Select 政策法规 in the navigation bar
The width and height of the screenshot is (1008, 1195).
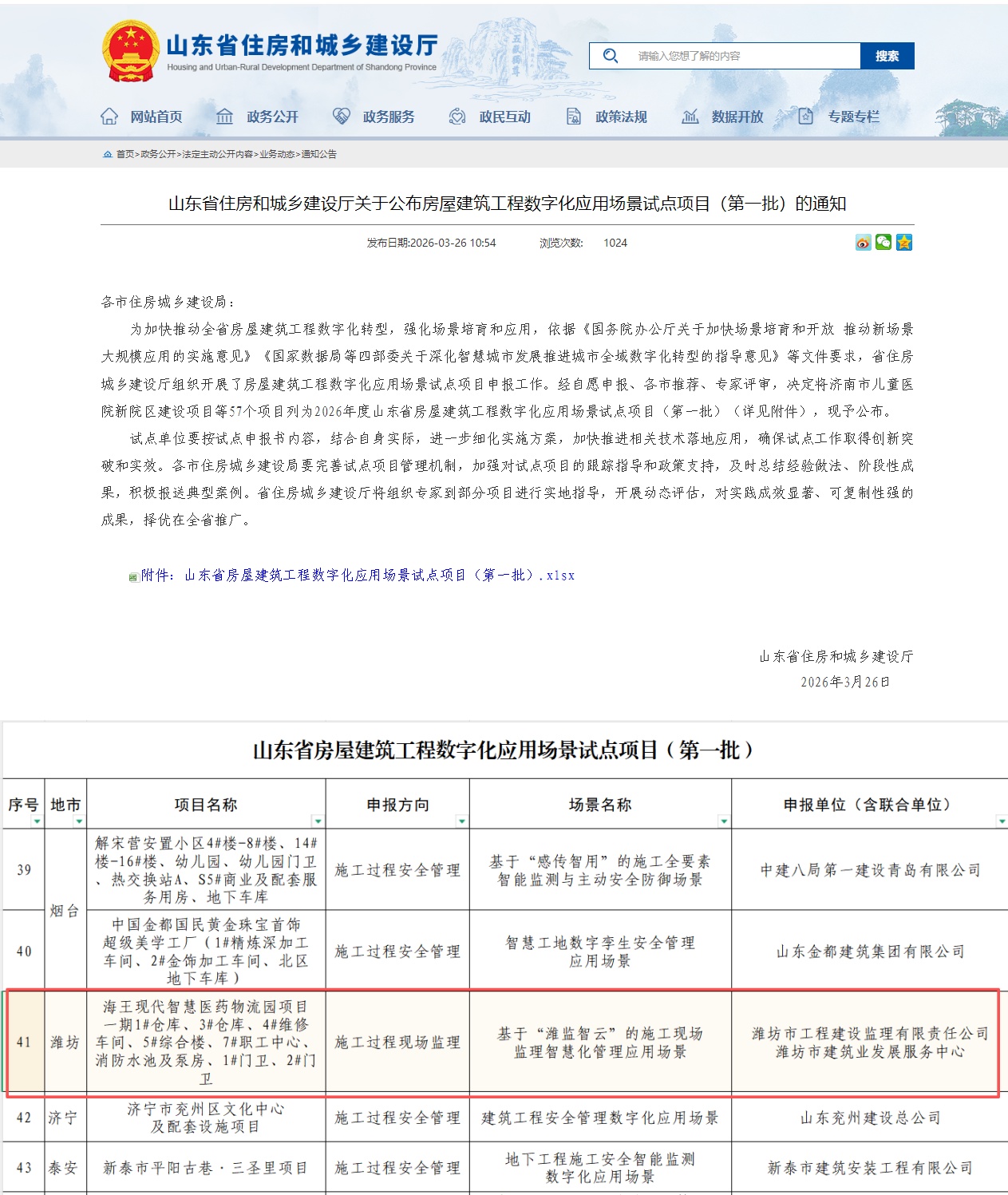(x=619, y=116)
